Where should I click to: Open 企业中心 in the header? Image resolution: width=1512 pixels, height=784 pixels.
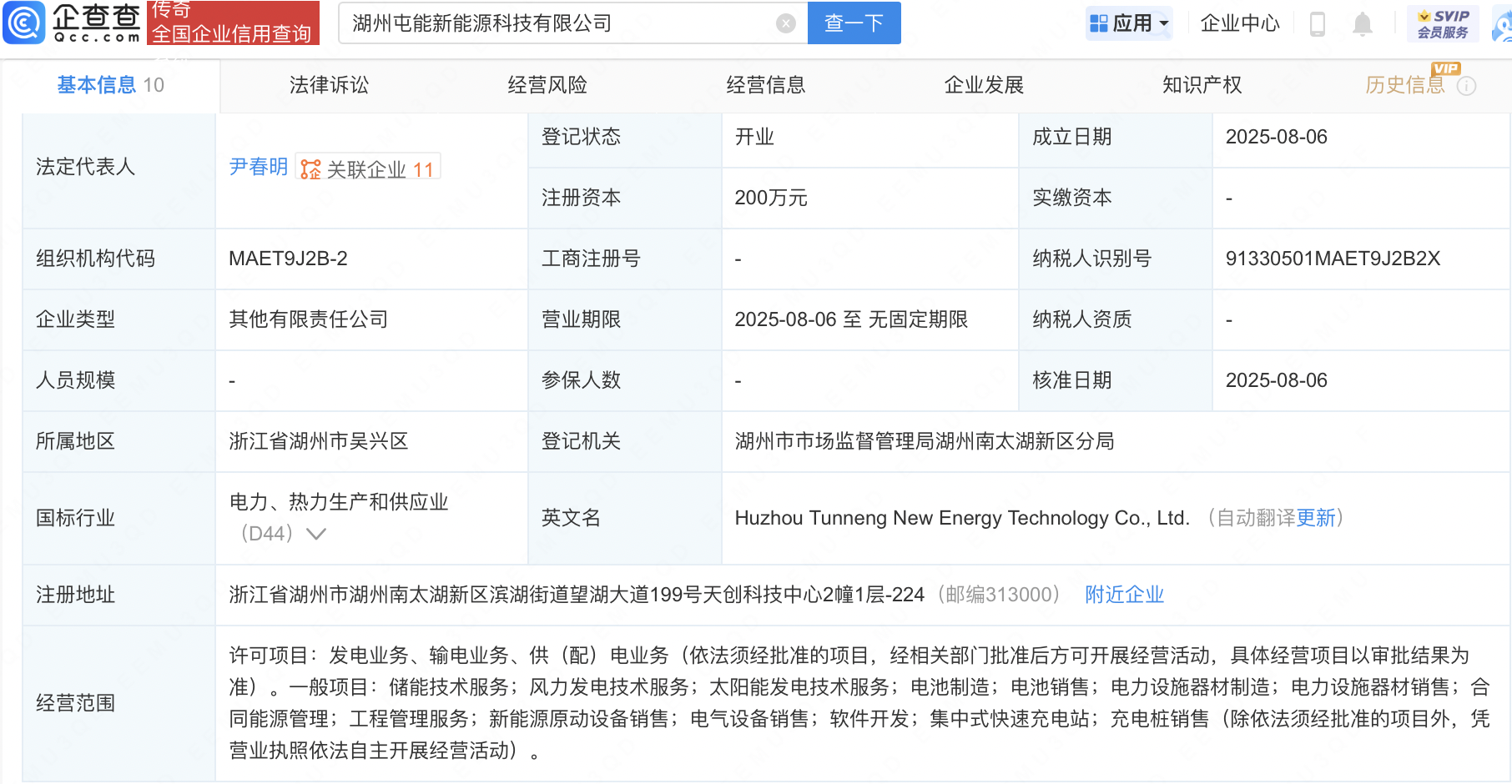point(1239,23)
